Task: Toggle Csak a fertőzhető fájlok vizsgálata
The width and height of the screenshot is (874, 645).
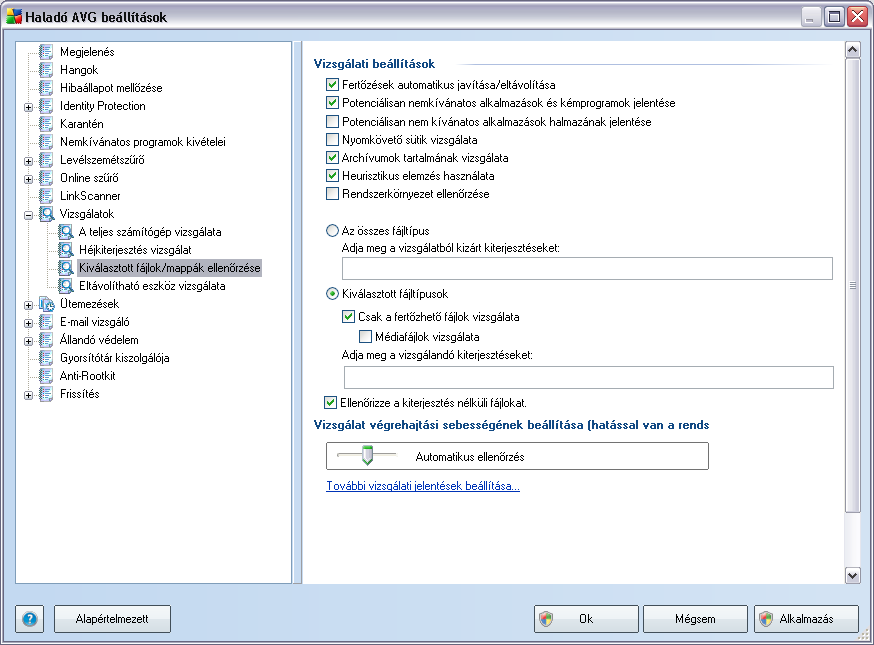Action: pyautogui.click(x=348, y=317)
